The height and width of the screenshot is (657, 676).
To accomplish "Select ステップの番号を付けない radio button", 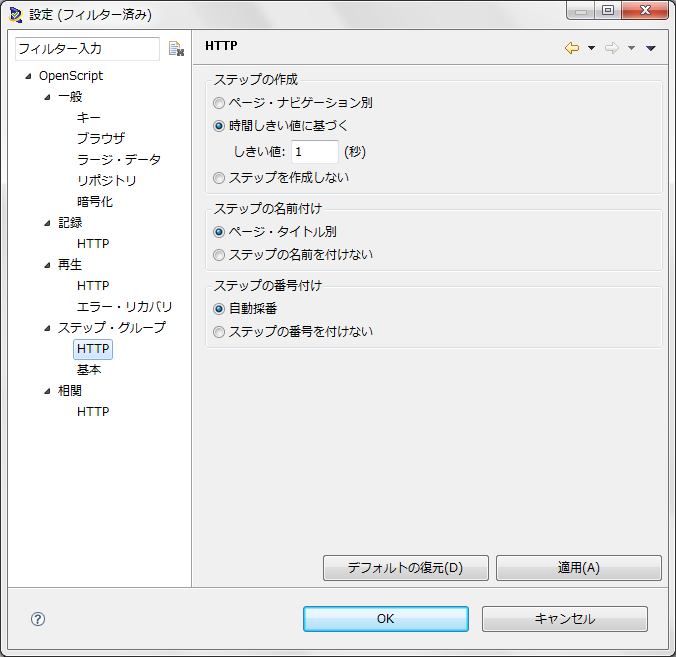I will pyautogui.click(x=219, y=332).
